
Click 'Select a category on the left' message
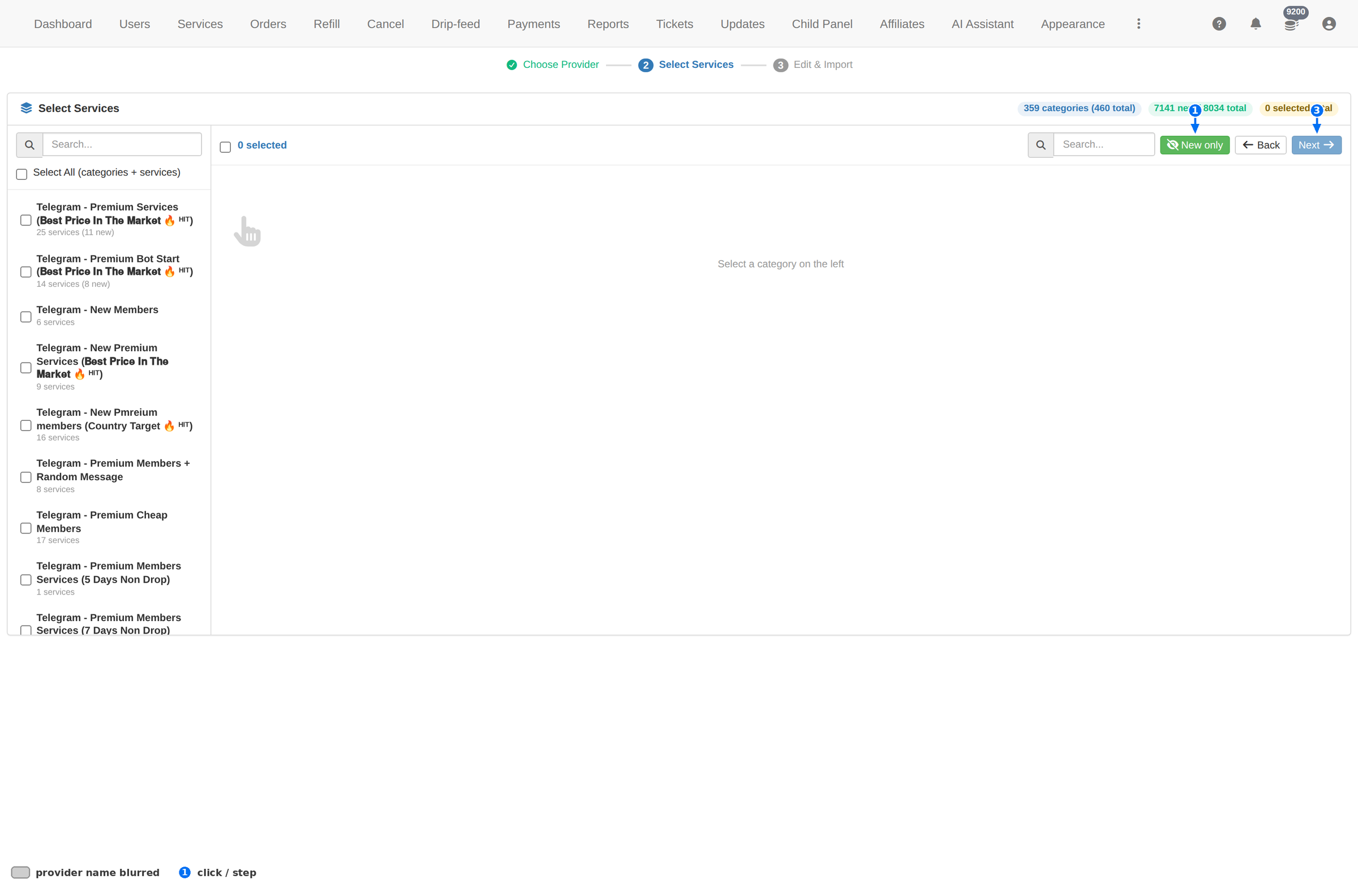(780, 264)
